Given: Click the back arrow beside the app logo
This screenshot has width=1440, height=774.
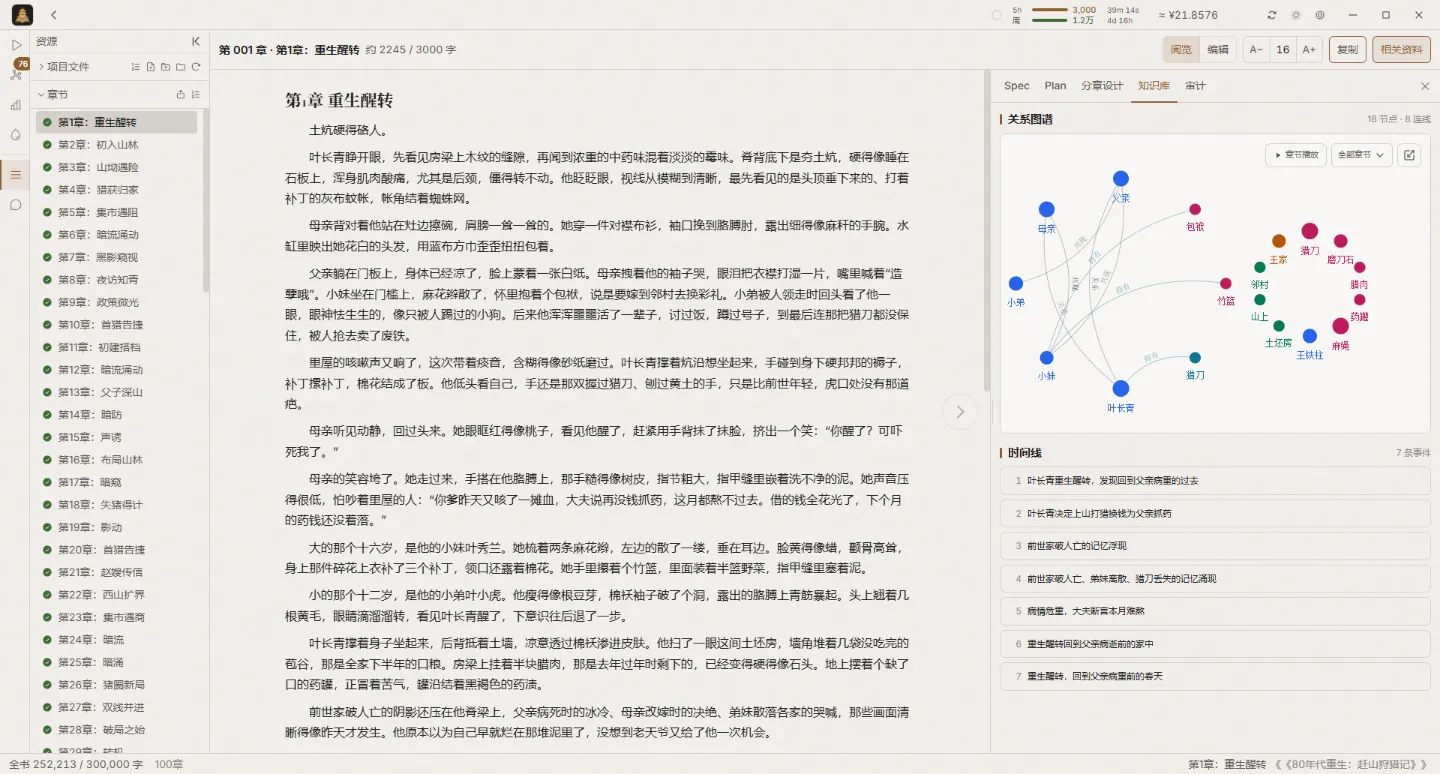Looking at the screenshot, I should [x=53, y=15].
